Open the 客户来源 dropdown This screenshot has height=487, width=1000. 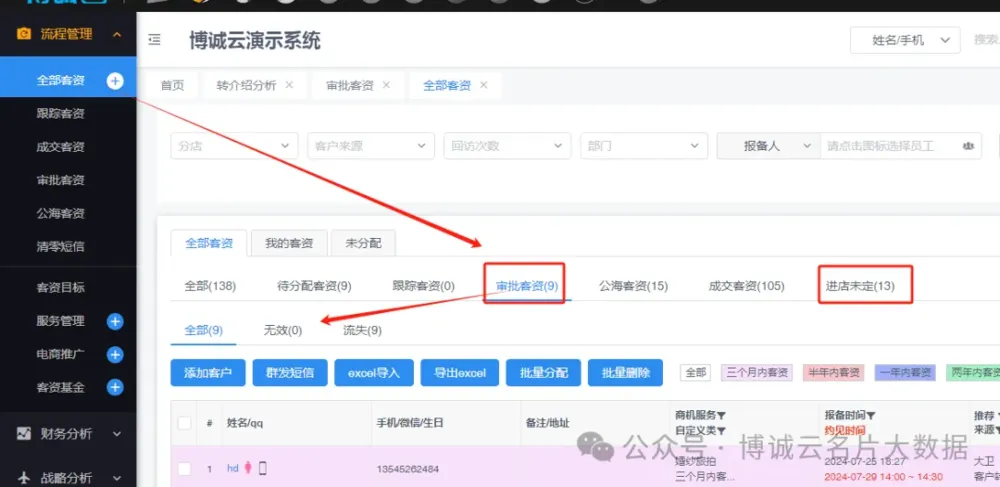coord(370,146)
